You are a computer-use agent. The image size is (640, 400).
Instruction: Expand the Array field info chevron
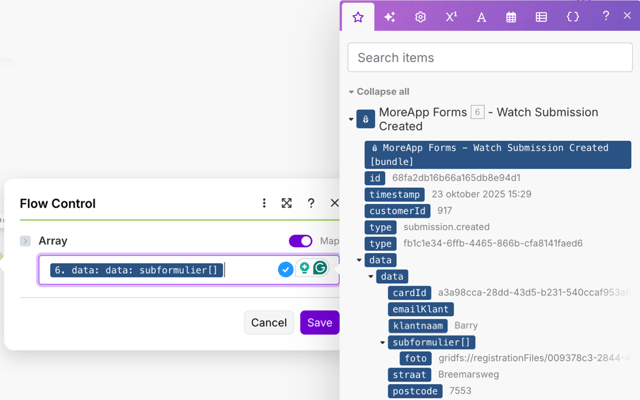tap(26, 241)
